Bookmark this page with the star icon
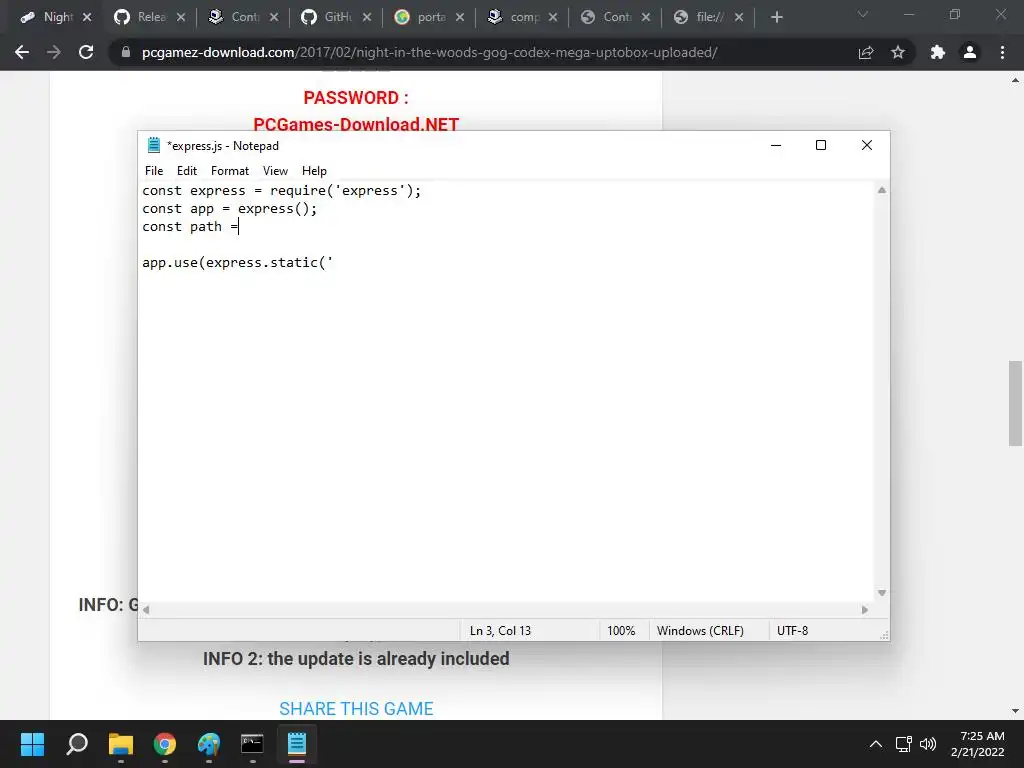Viewport: 1024px width, 768px height. click(x=898, y=52)
